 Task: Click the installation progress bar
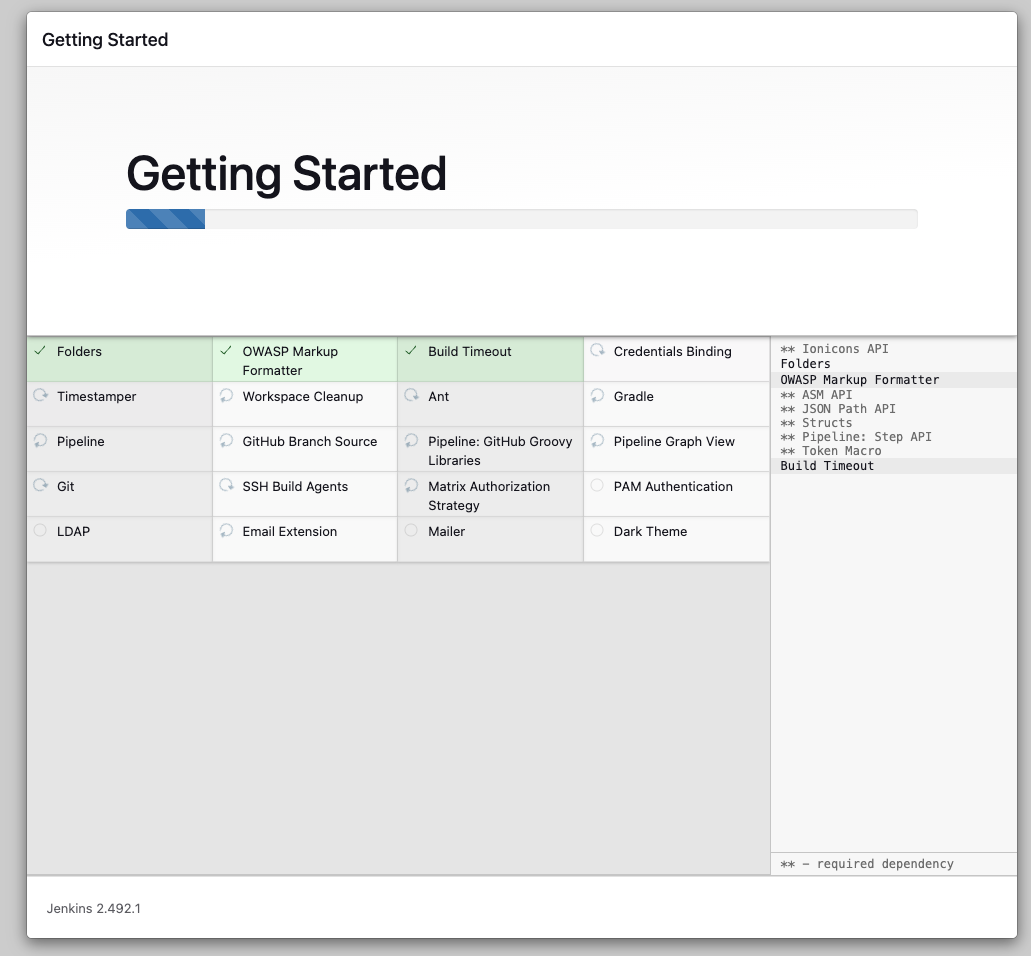click(521, 219)
